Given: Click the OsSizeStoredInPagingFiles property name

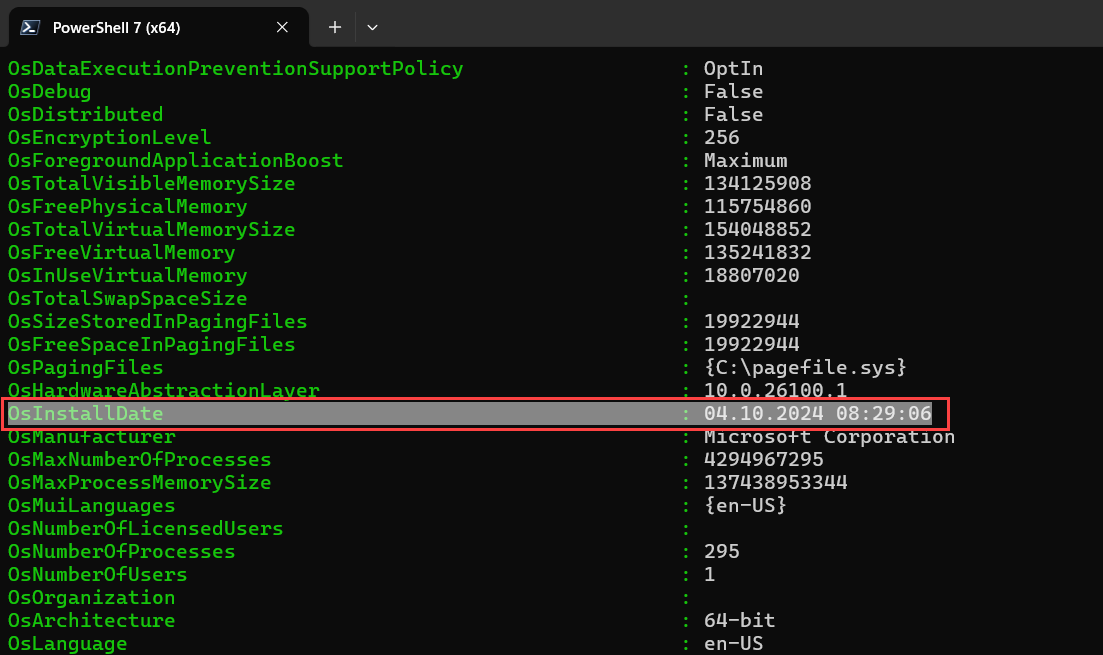Looking at the screenshot, I should pos(158,322).
